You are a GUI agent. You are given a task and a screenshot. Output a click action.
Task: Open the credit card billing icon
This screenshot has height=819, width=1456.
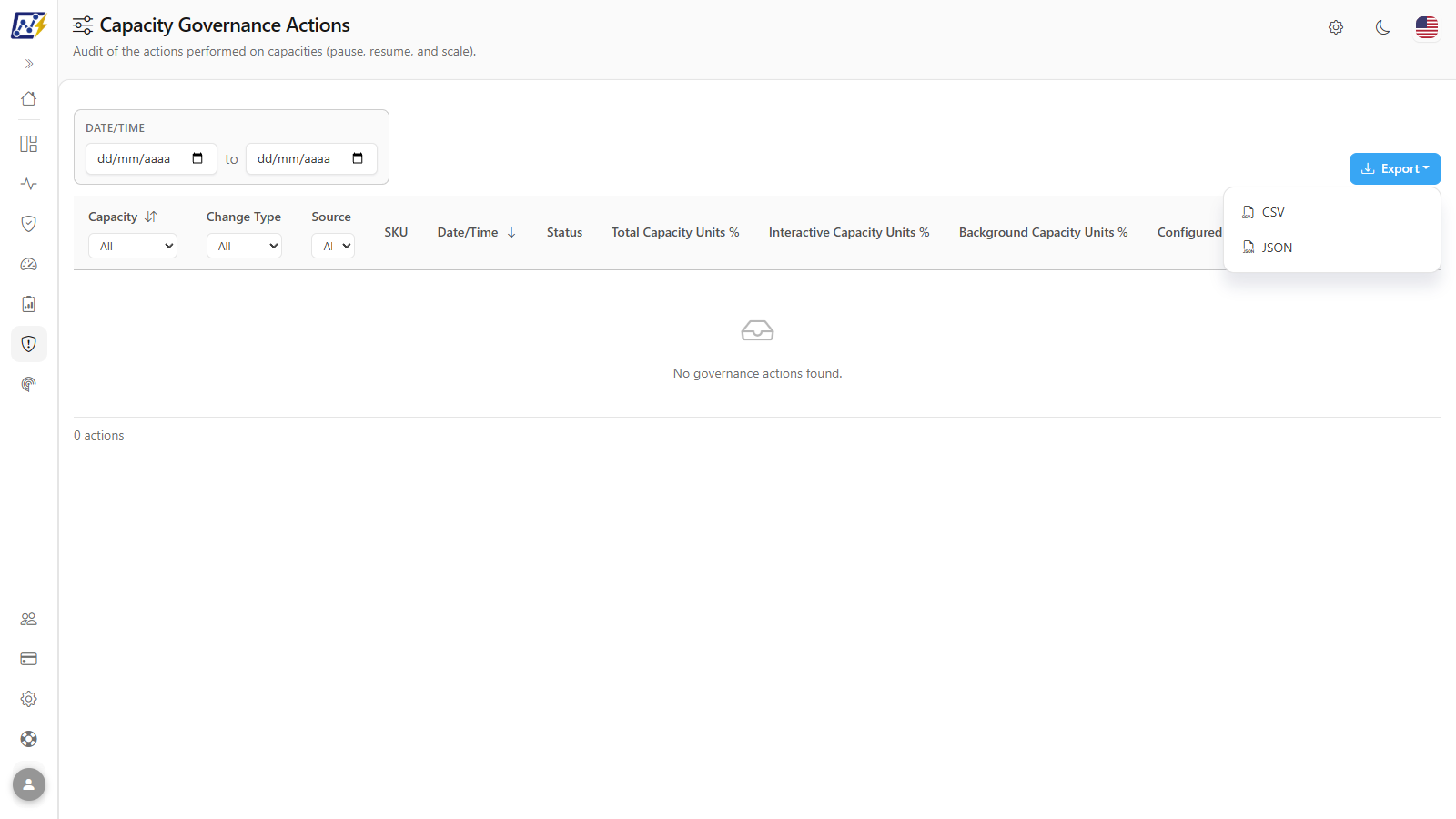(x=29, y=659)
